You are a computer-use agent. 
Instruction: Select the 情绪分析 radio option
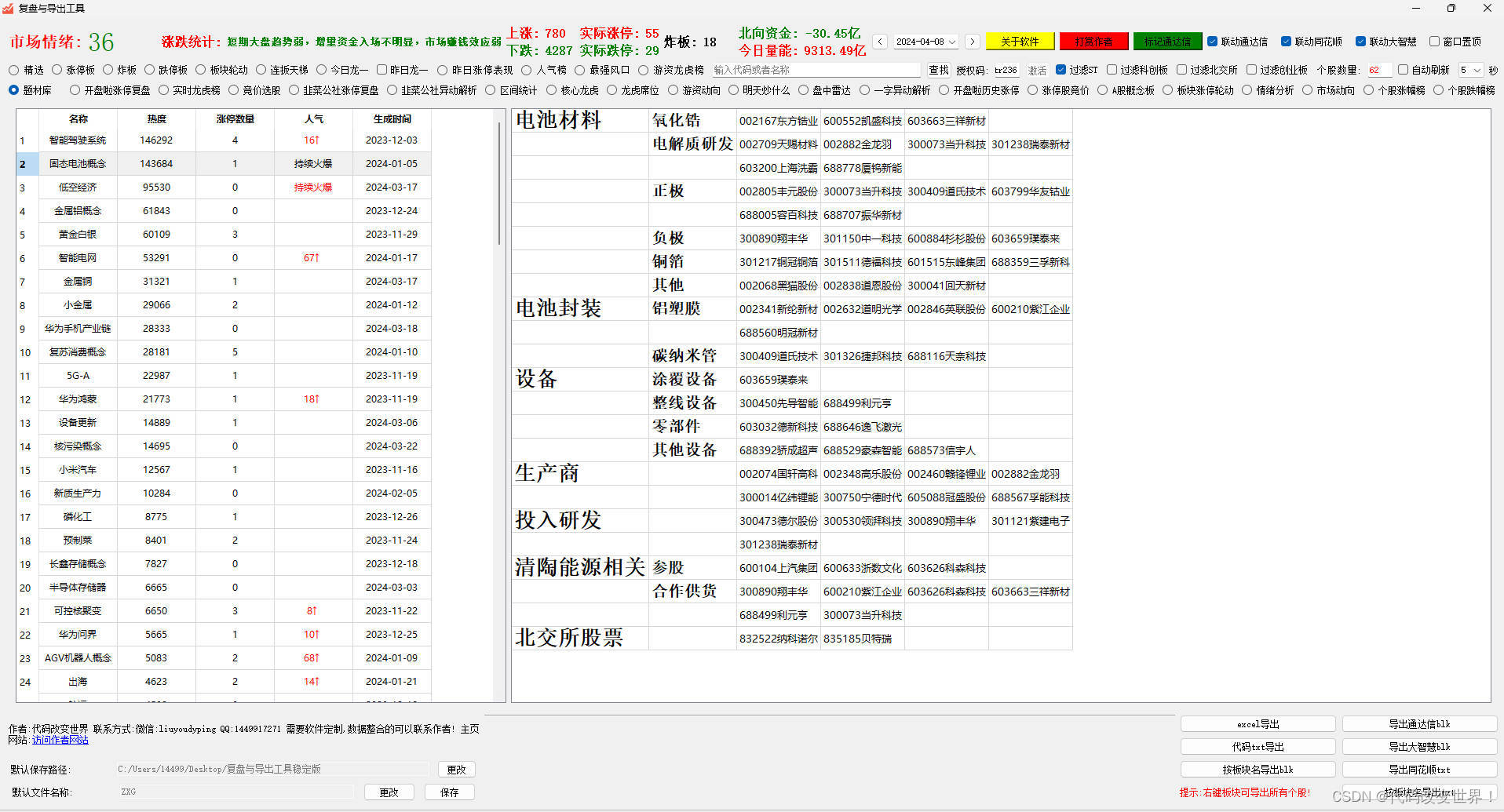[x=1247, y=90]
